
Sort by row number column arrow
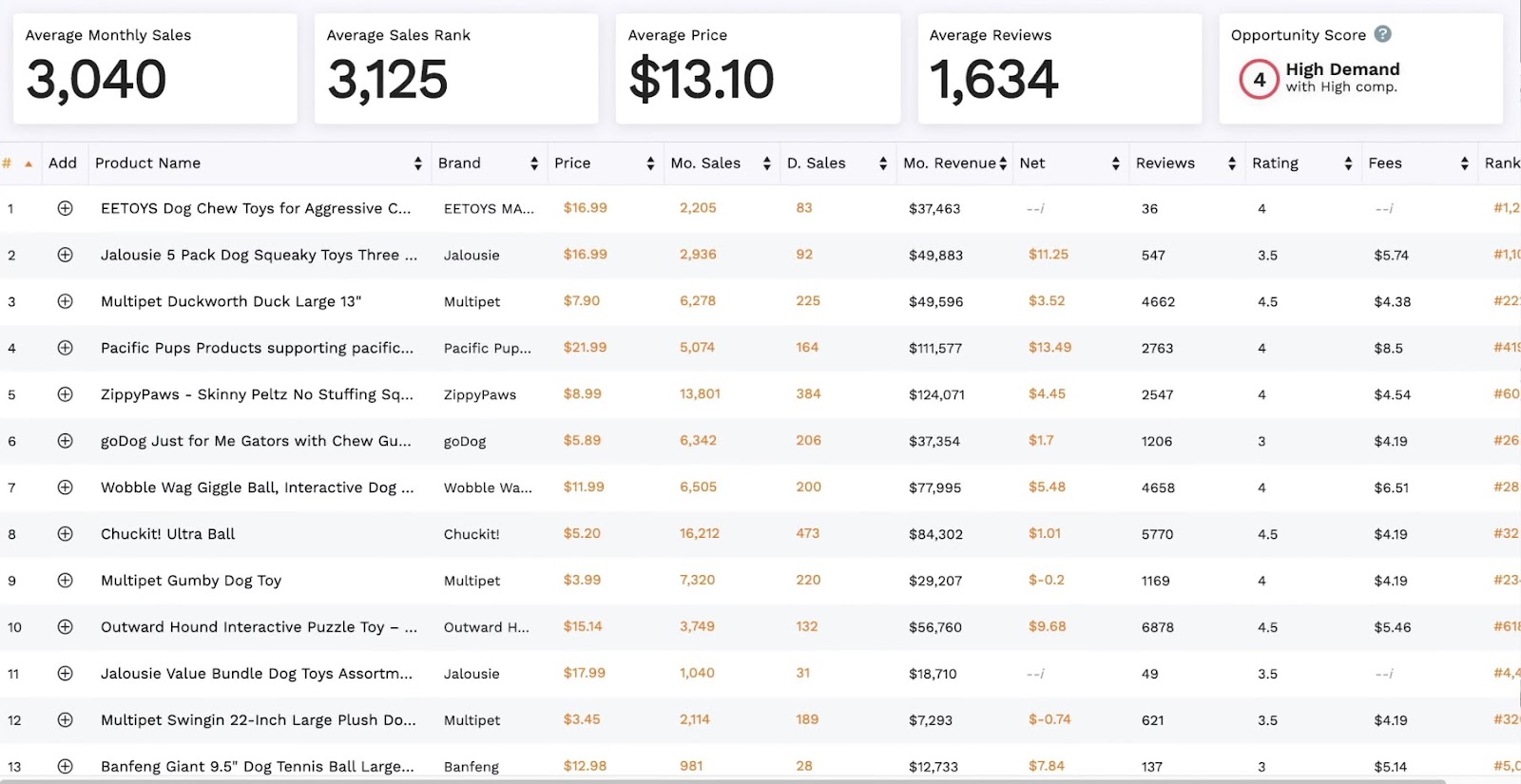point(29,163)
